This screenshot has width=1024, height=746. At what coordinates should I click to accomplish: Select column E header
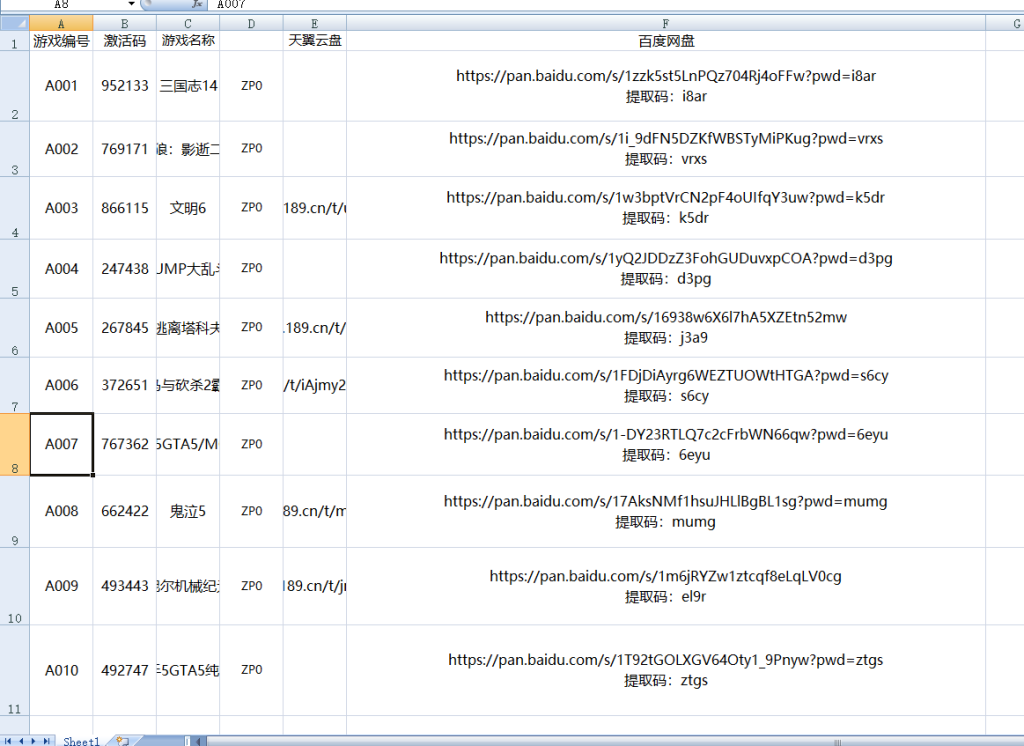coord(315,24)
